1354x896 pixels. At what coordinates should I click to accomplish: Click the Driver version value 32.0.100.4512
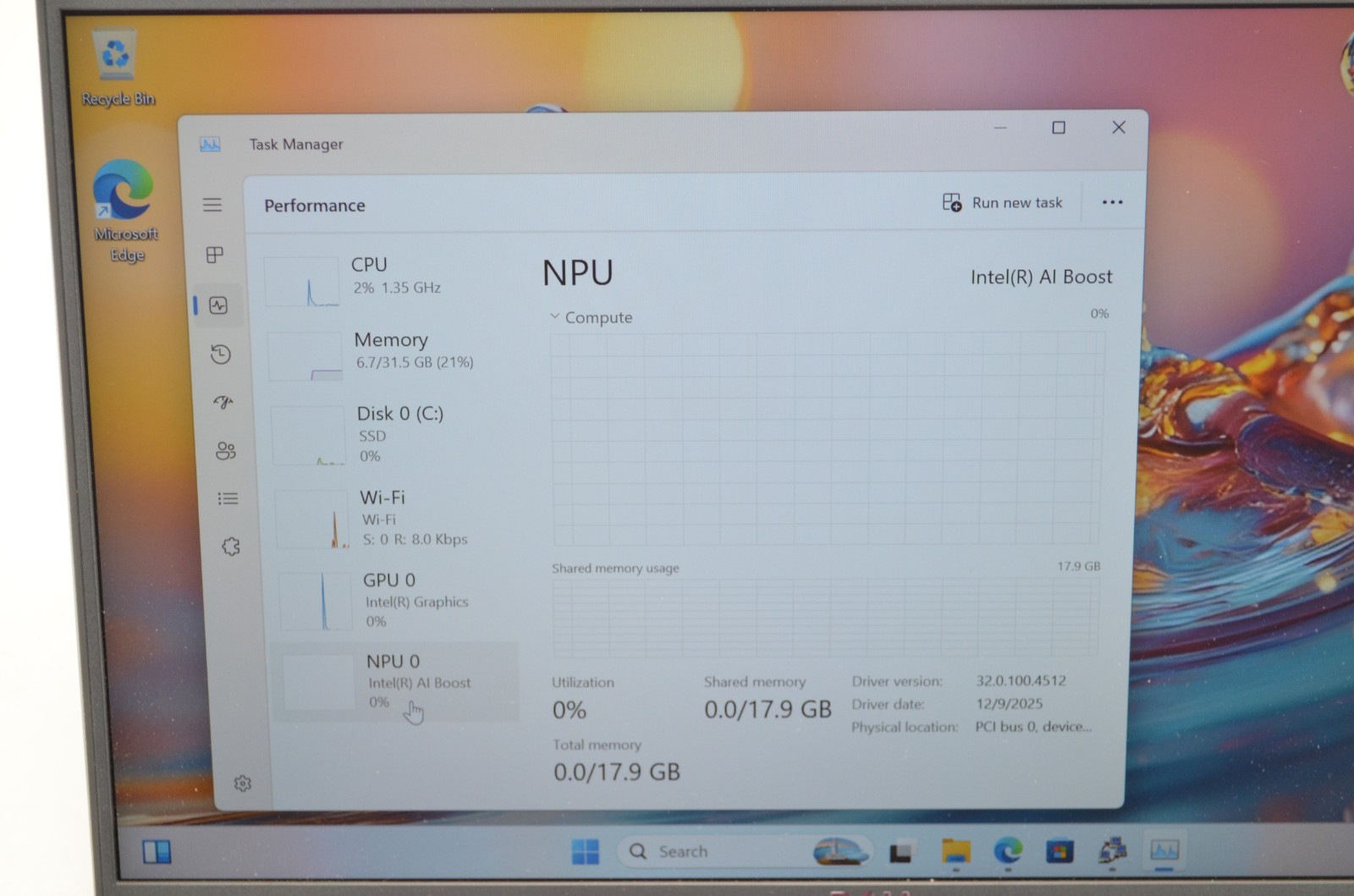pyautogui.click(x=1021, y=680)
